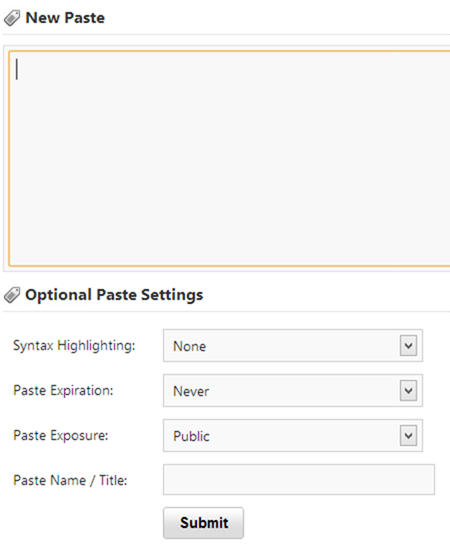Click the 'Never' value in Paste Expiration
This screenshot has width=450, height=560.
[191, 391]
